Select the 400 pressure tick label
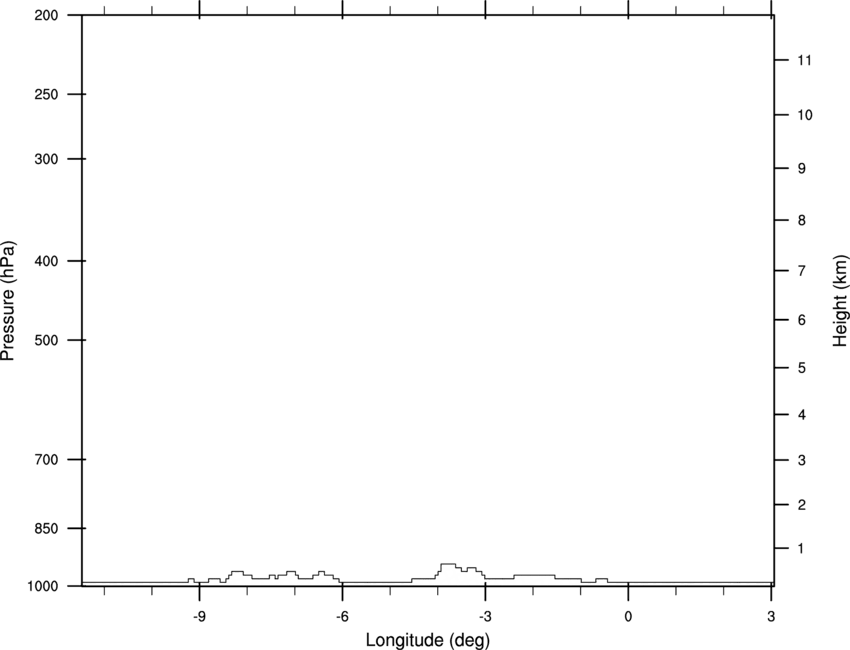 tap(46, 261)
